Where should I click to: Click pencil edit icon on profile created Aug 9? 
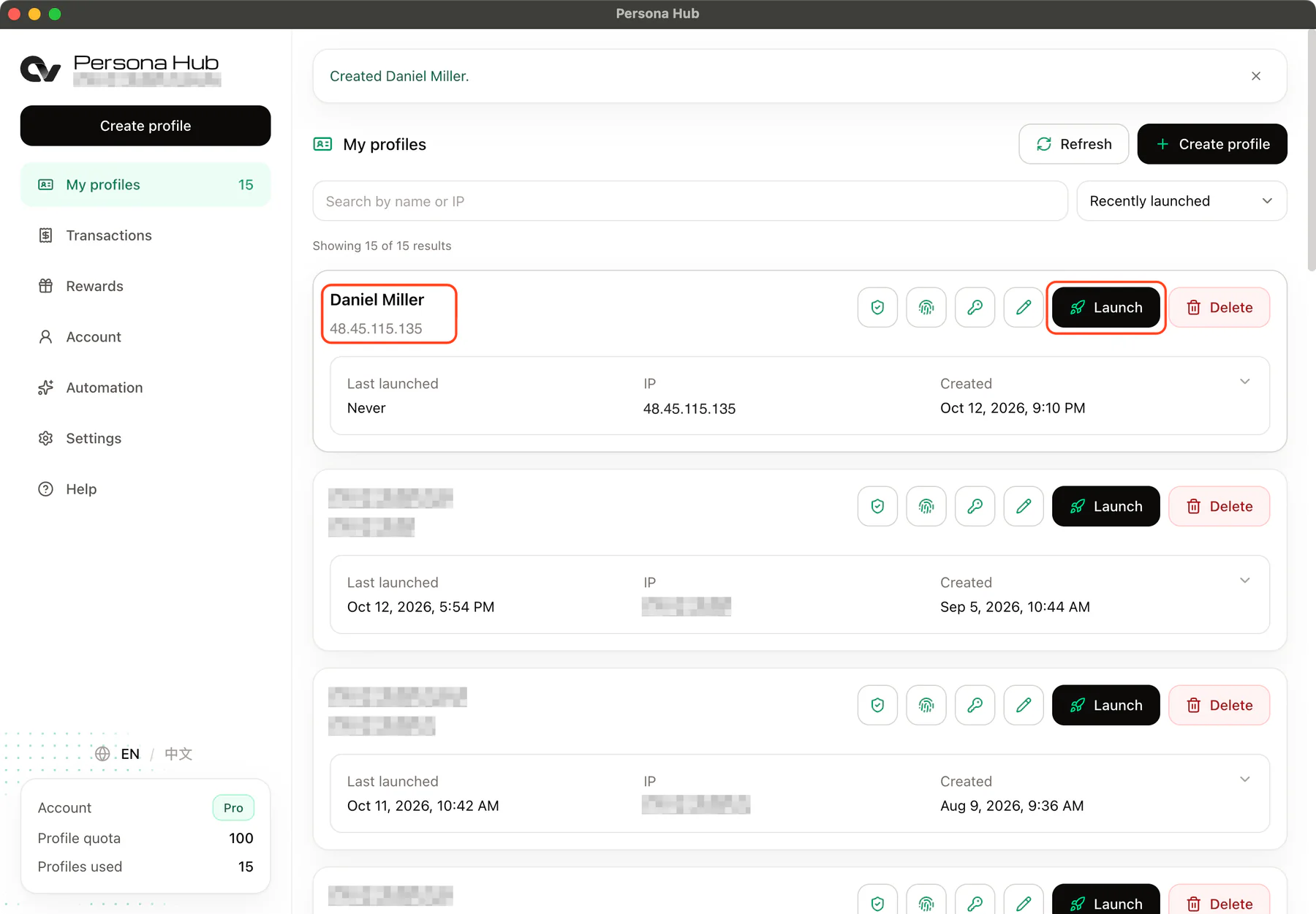click(x=1024, y=705)
